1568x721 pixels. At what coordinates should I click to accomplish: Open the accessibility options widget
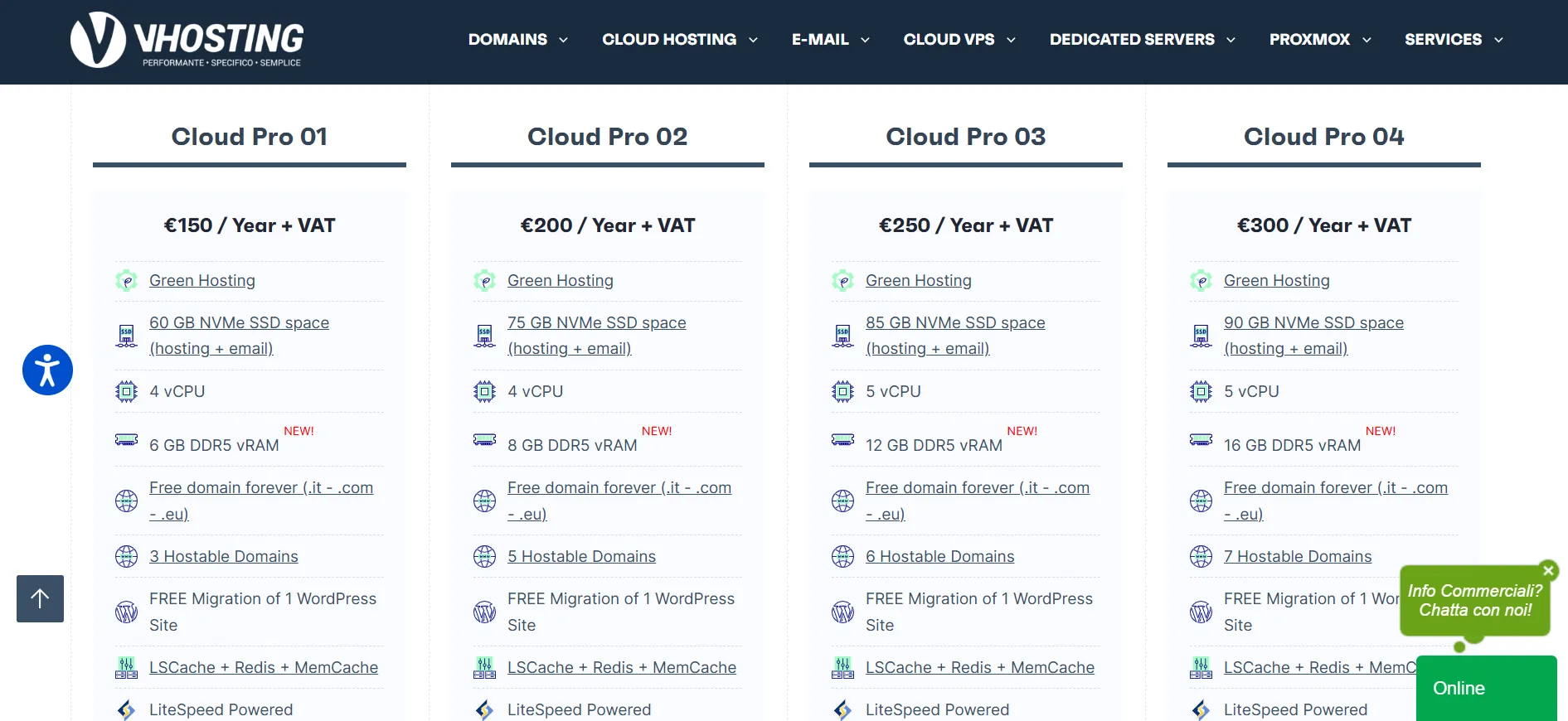tap(47, 370)
